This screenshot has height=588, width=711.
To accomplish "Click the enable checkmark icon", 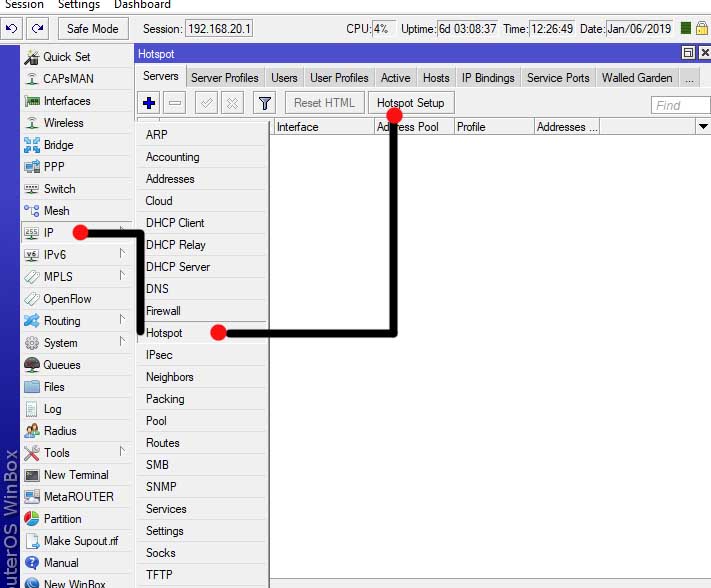I will [x=206, y=103].
